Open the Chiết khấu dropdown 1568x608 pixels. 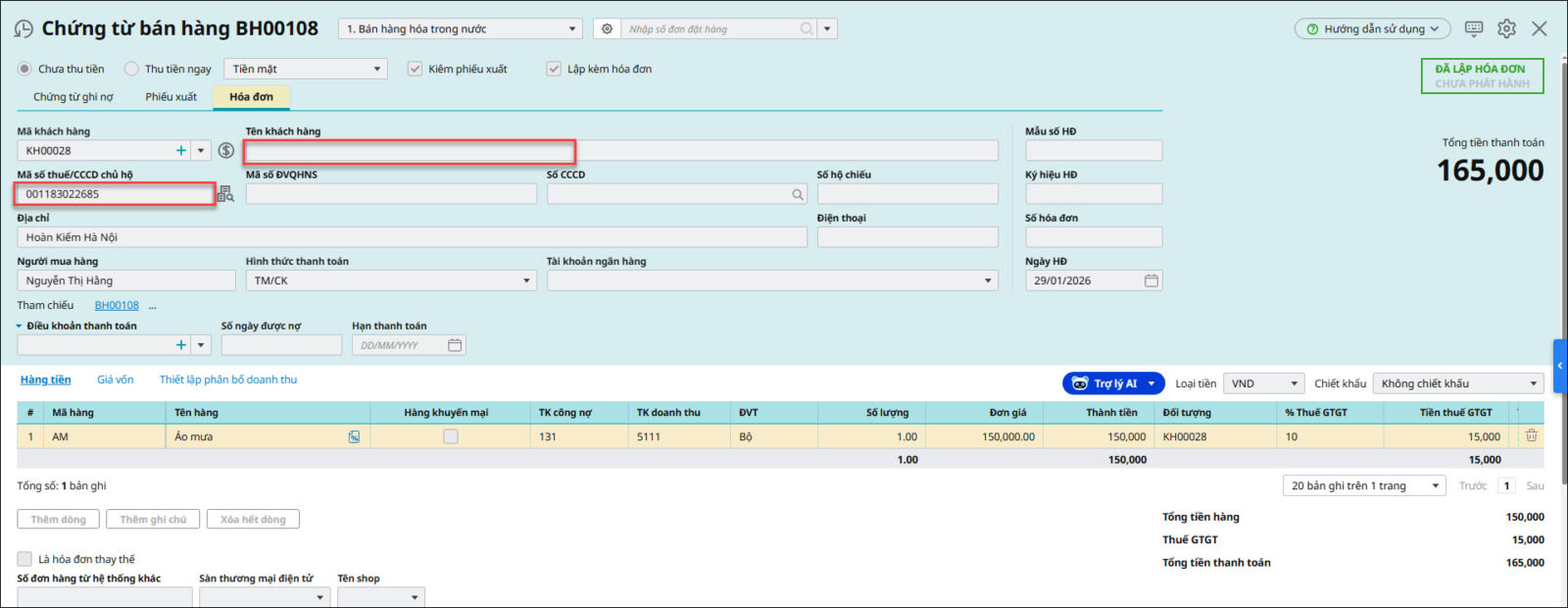(x=1457, y=383)
